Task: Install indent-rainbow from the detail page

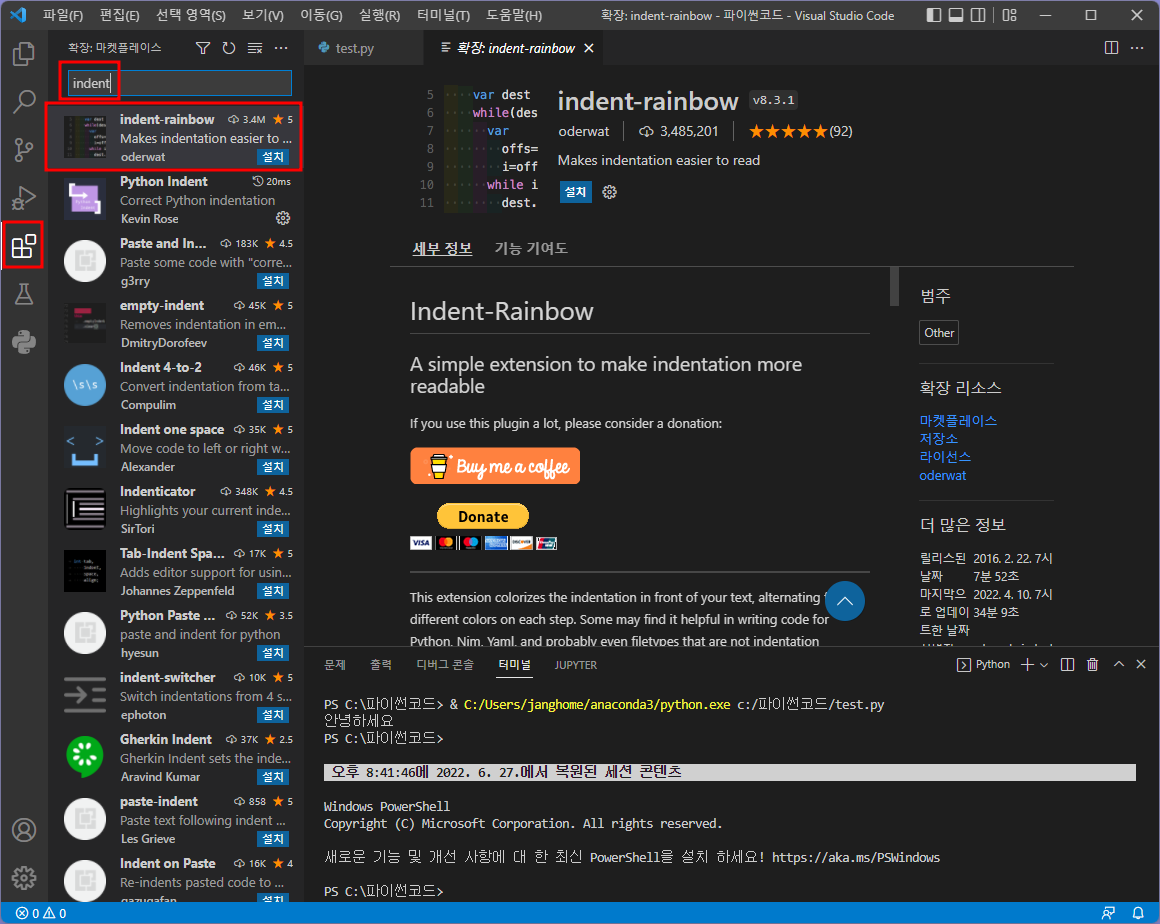Action: point(575,192)
